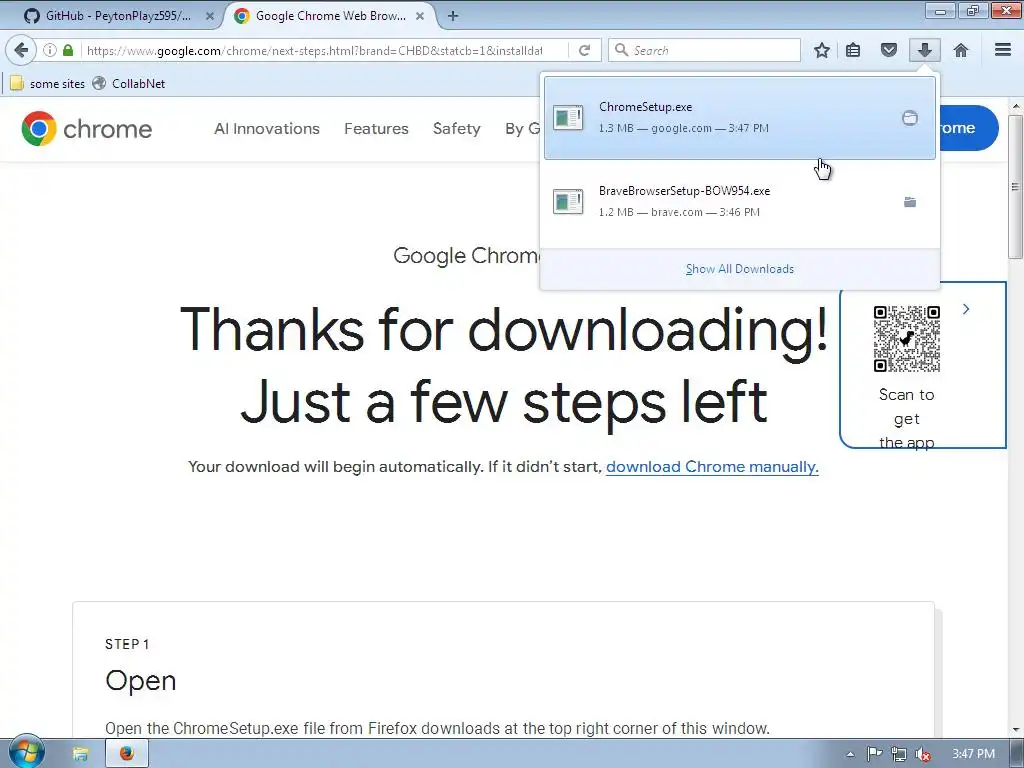This screenshot has height=768, width=1024.
Task: Click Show All Downloads
Action: click(x=740, y=269)
